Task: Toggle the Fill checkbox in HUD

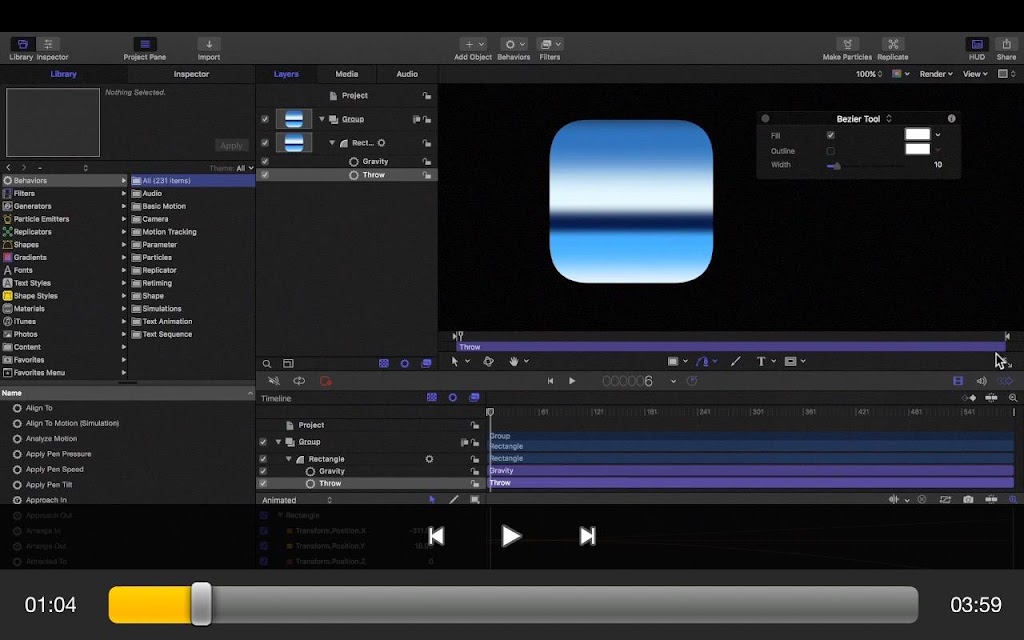Action: pos(831,135)
